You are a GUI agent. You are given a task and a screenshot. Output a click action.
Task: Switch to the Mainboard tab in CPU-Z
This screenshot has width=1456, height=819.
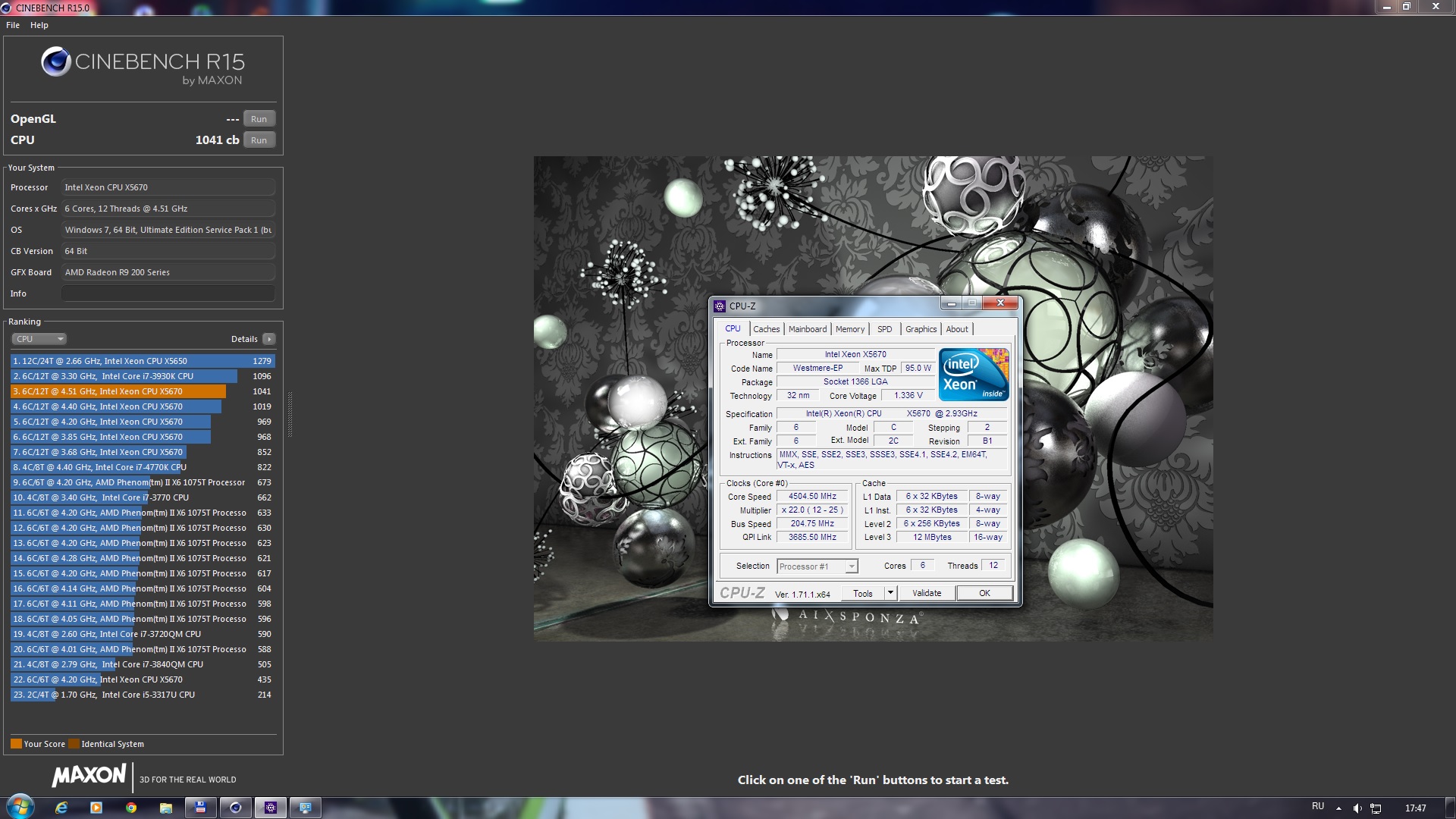click(807, 329)
